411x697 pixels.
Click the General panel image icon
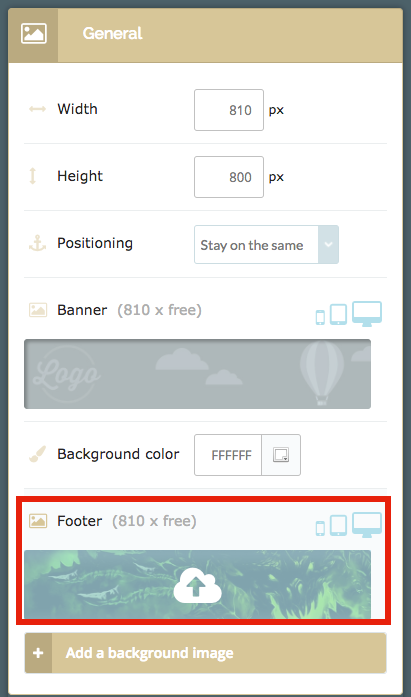pos(33,34)
